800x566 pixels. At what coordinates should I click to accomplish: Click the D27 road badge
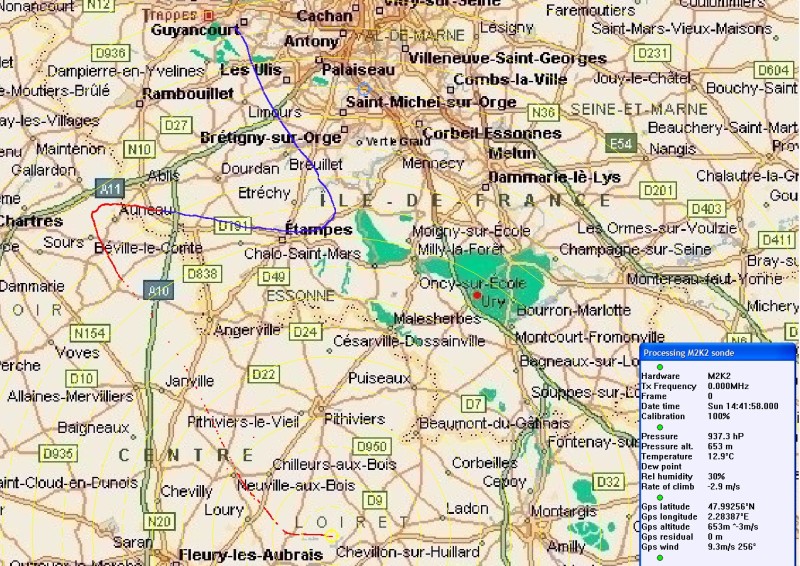click(176, 125)
